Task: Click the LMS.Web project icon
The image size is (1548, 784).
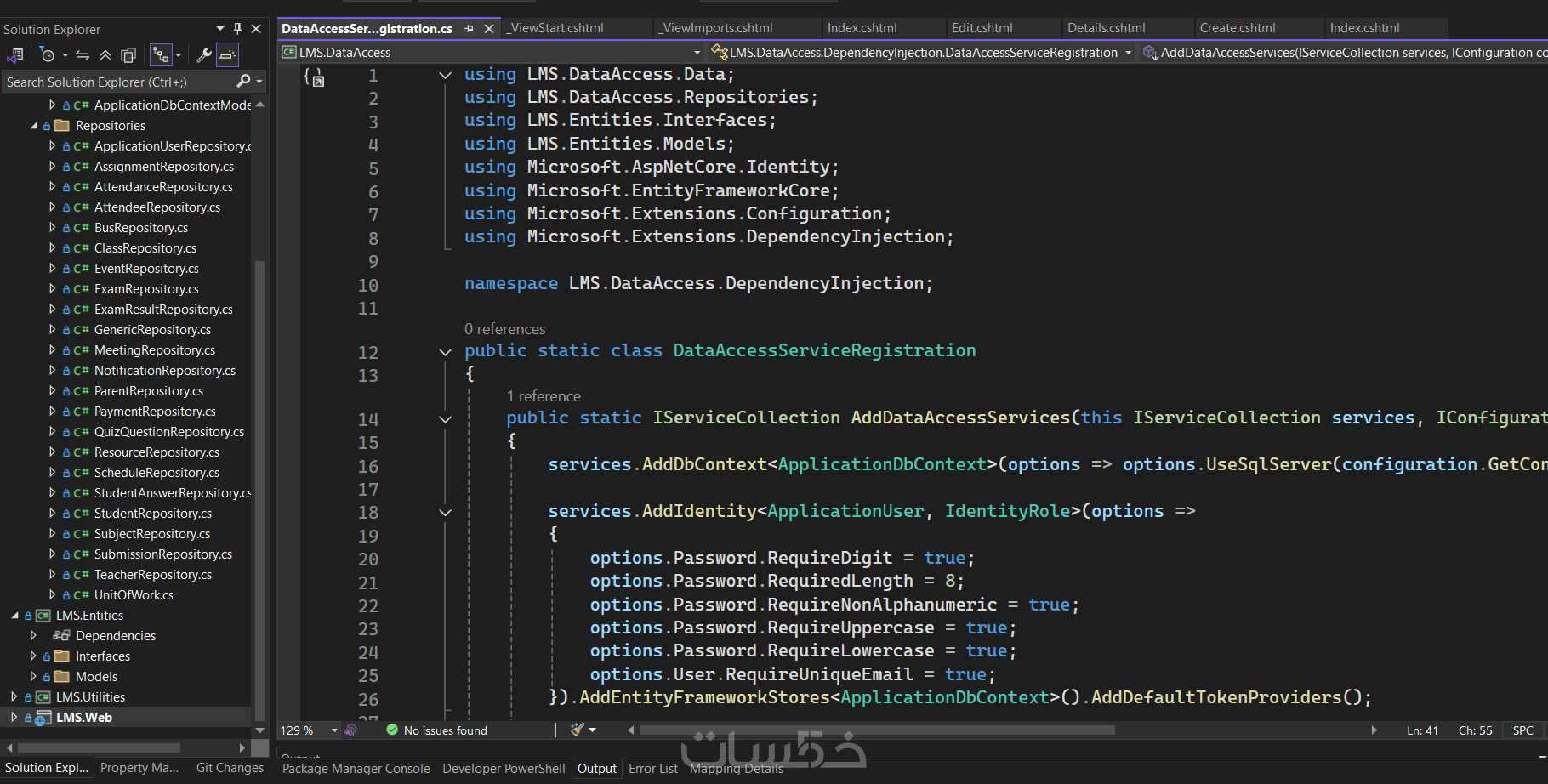Action: pos(43,718)
